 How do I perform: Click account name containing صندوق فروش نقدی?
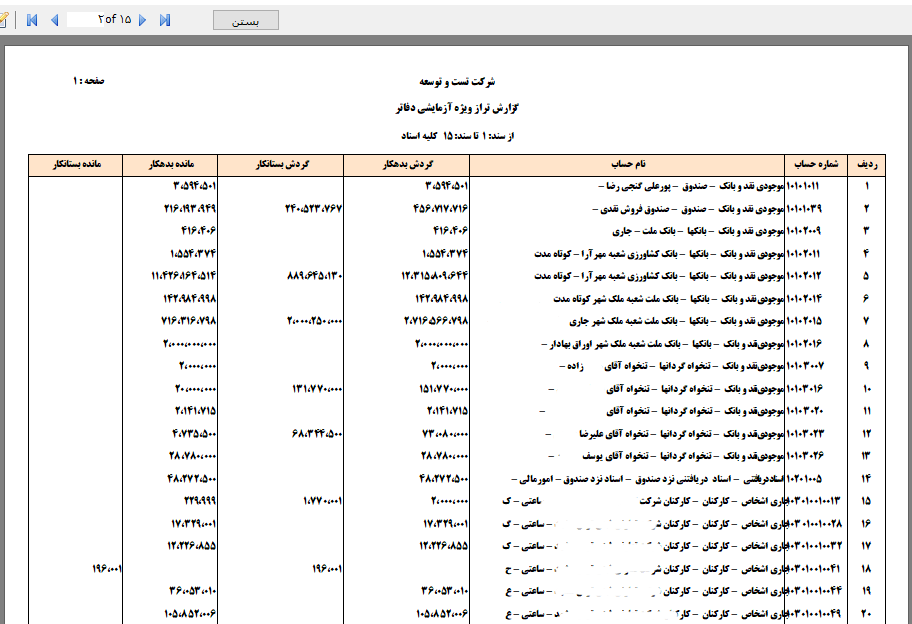click(688, 209)
